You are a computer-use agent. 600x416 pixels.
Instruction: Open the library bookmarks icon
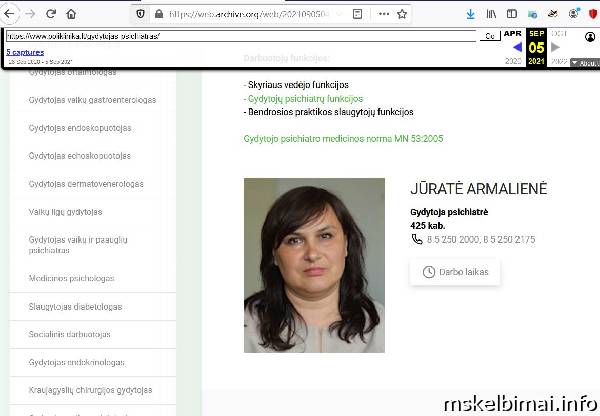[x=491, y=14]
